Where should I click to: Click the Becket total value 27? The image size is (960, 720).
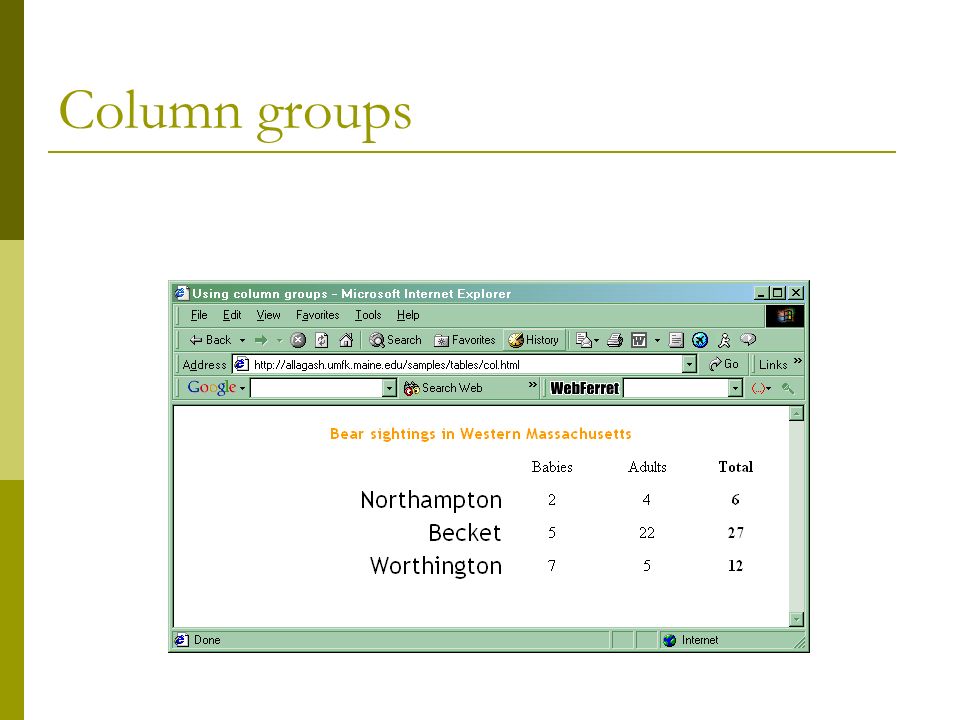point(735,533)
